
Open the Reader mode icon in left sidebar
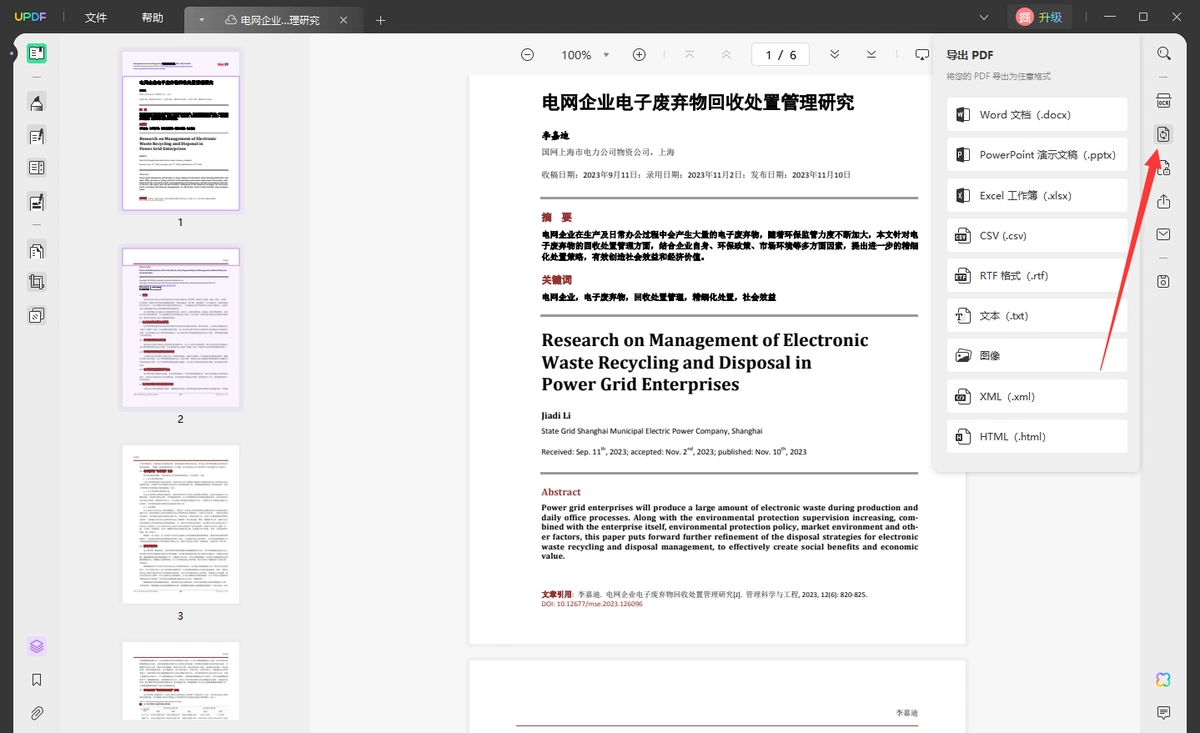(x=36, y=54)
